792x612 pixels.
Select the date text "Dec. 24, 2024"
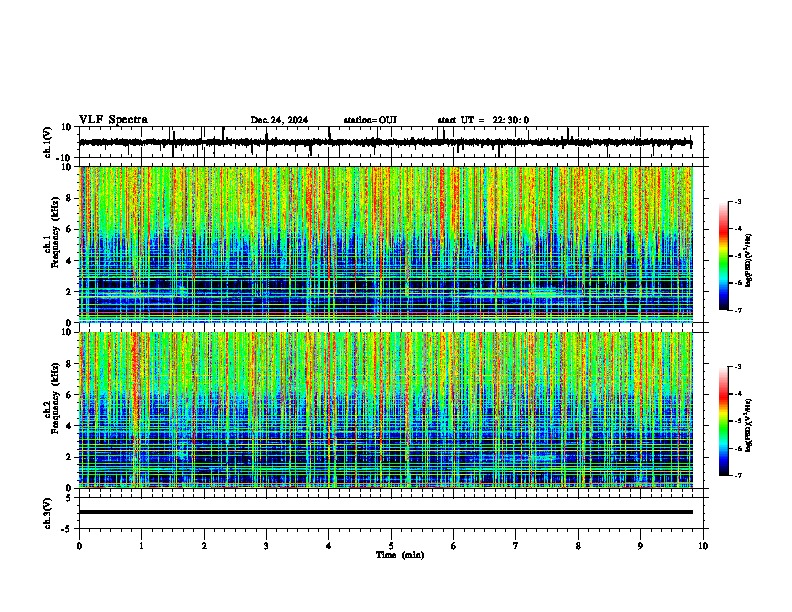point(279,120)
